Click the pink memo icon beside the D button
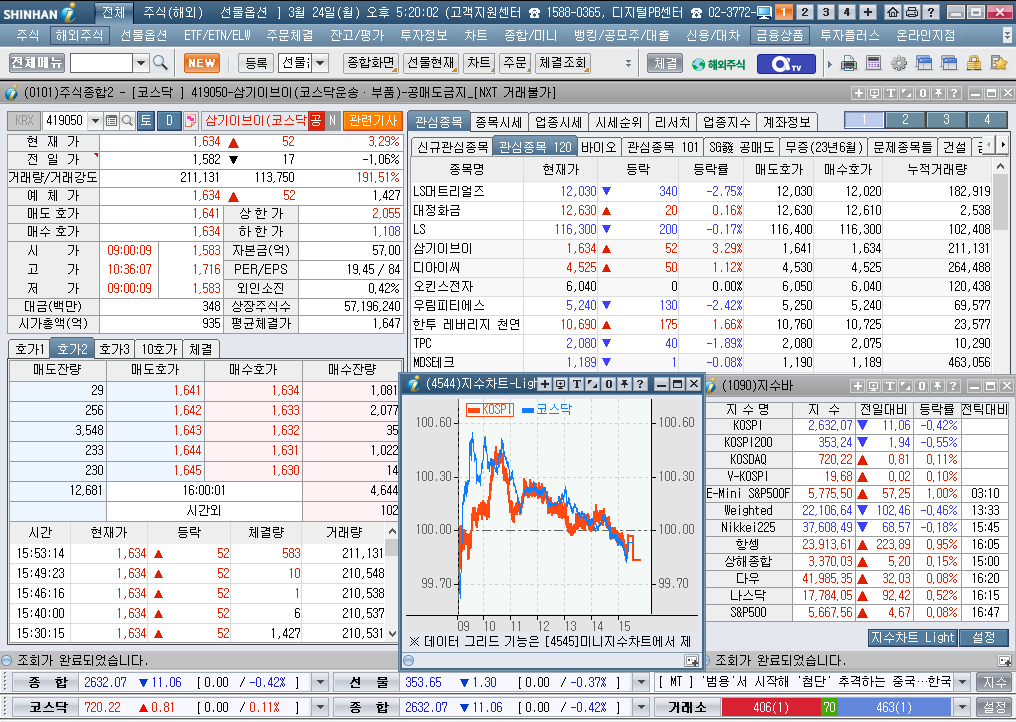The image size is (1016, 722). (190, 121)
